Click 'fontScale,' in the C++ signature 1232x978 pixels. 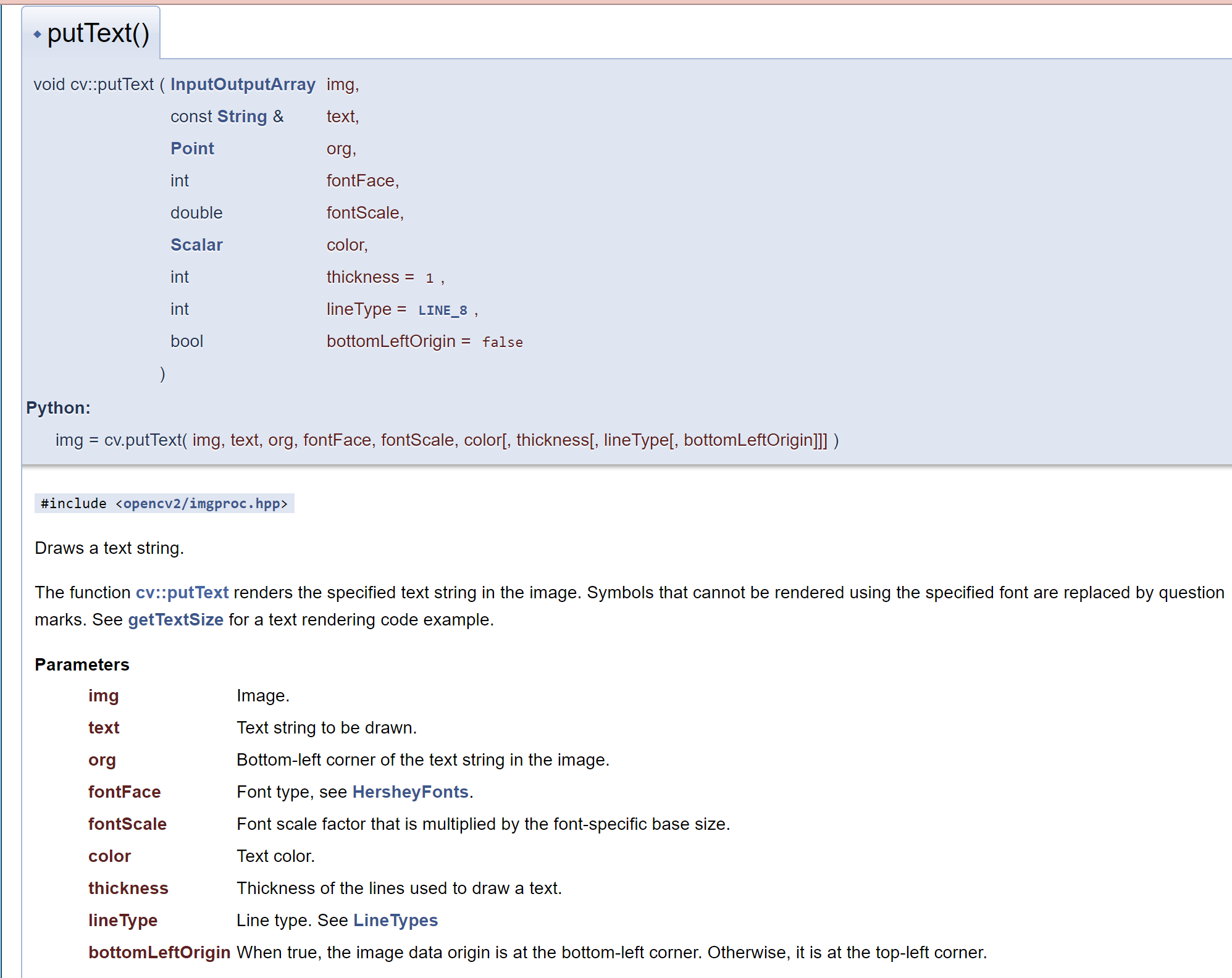pos(366,213)
